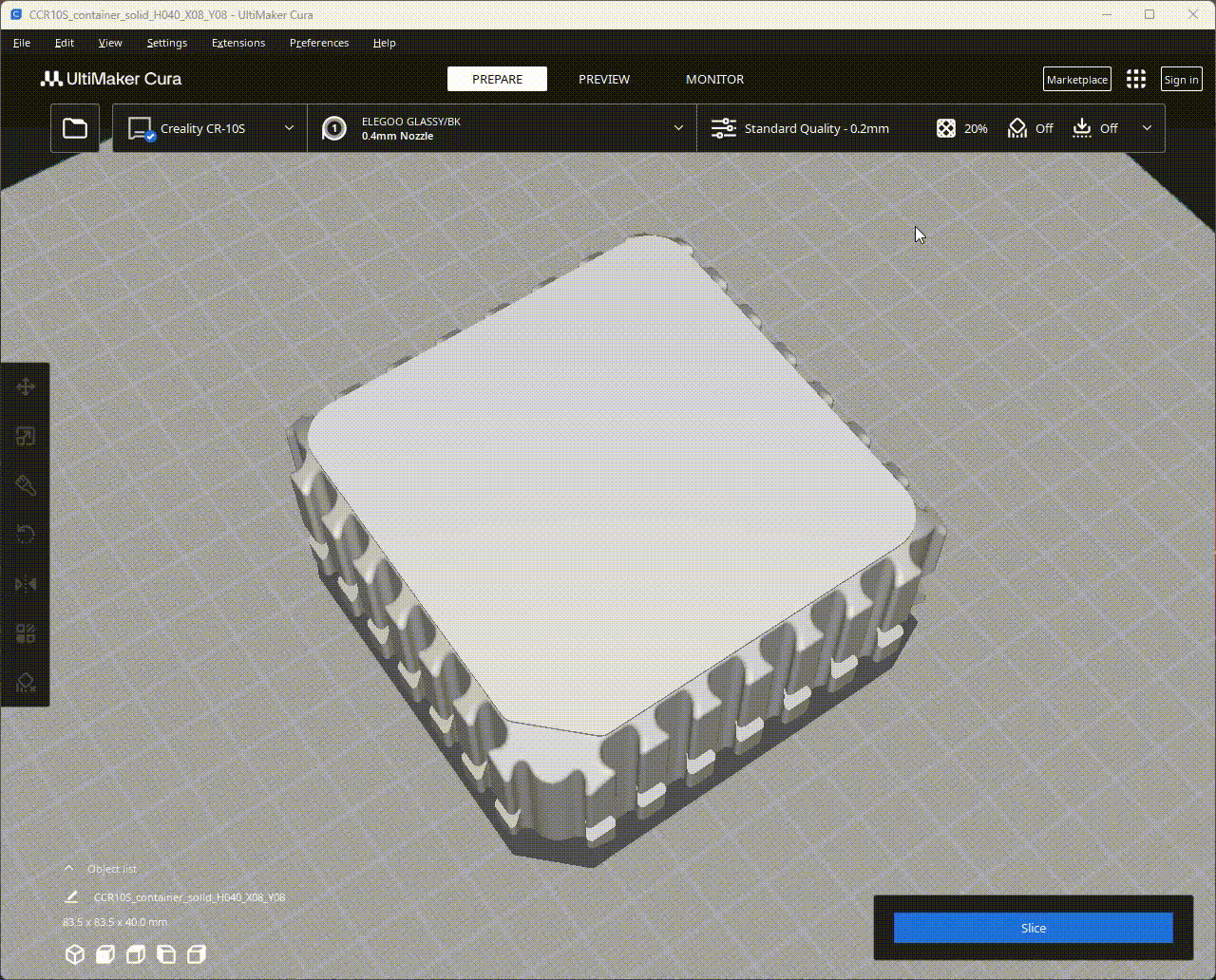Click the Slice button
Image resolution: width=1216 pixels, height=980 pixels.
point(1033,928)
